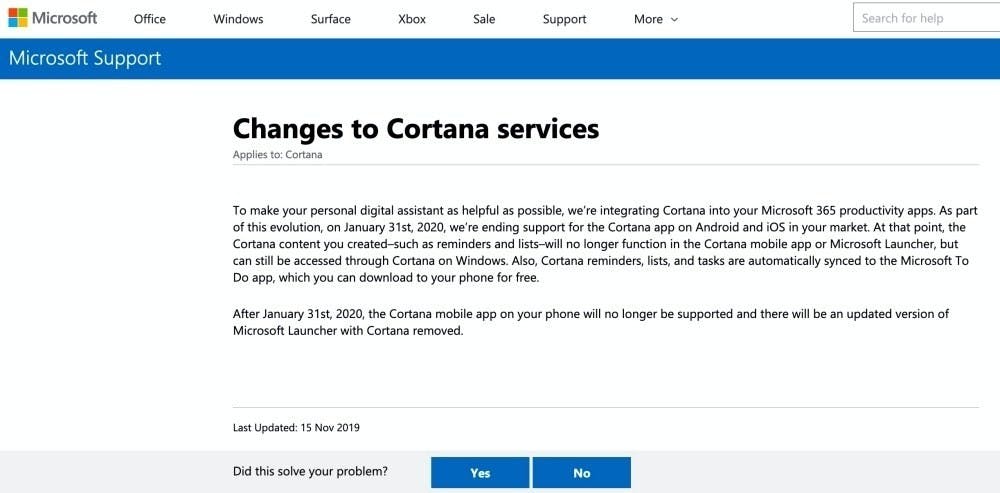Click the Applies to: Cortana label

pyautogui.click(x=277, y=155)
